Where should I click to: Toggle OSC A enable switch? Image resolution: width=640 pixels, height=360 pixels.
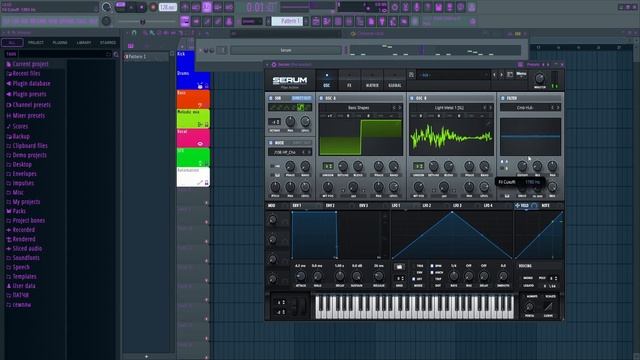(321, 98)
